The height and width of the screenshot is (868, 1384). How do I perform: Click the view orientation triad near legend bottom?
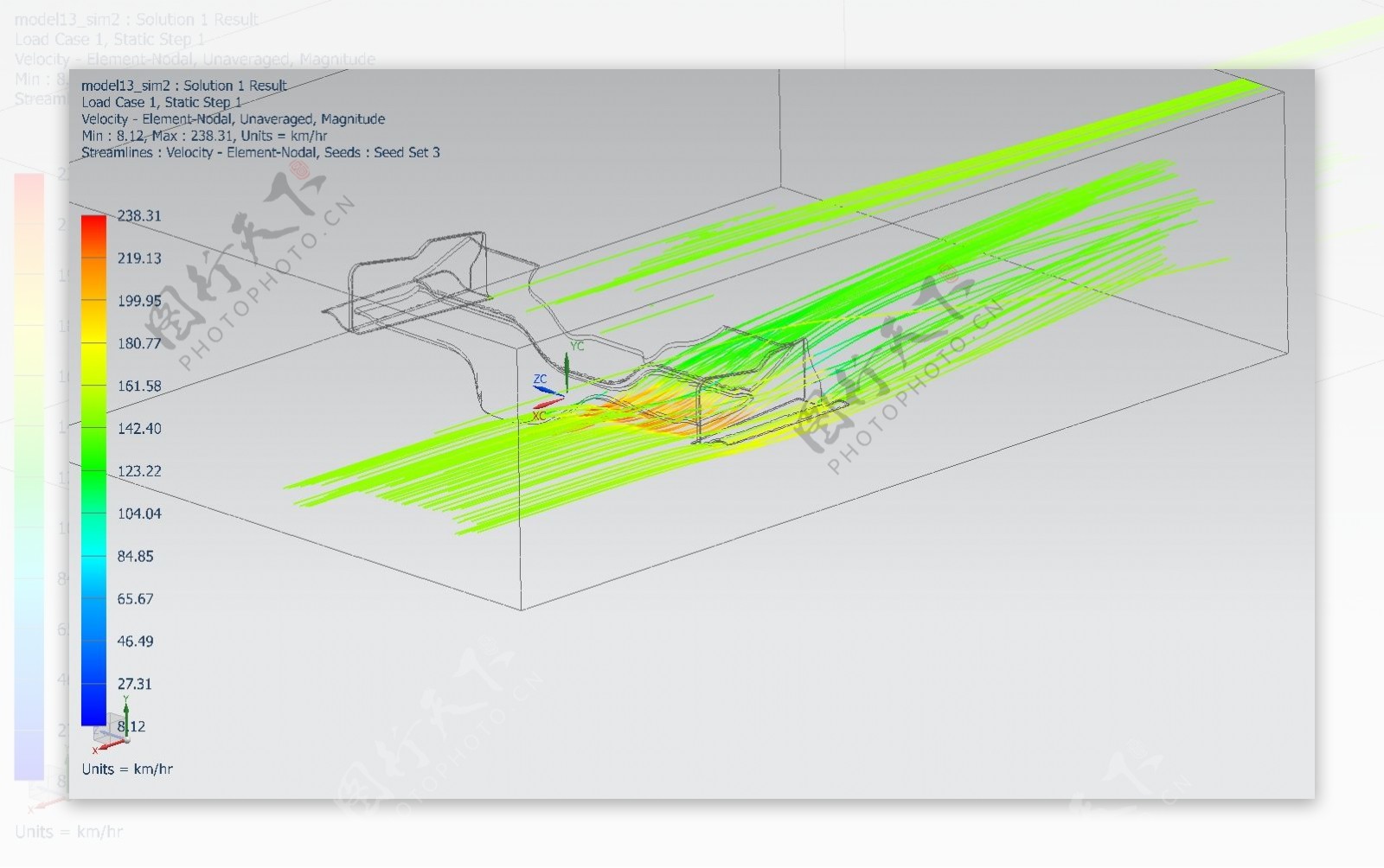[112, 726]
